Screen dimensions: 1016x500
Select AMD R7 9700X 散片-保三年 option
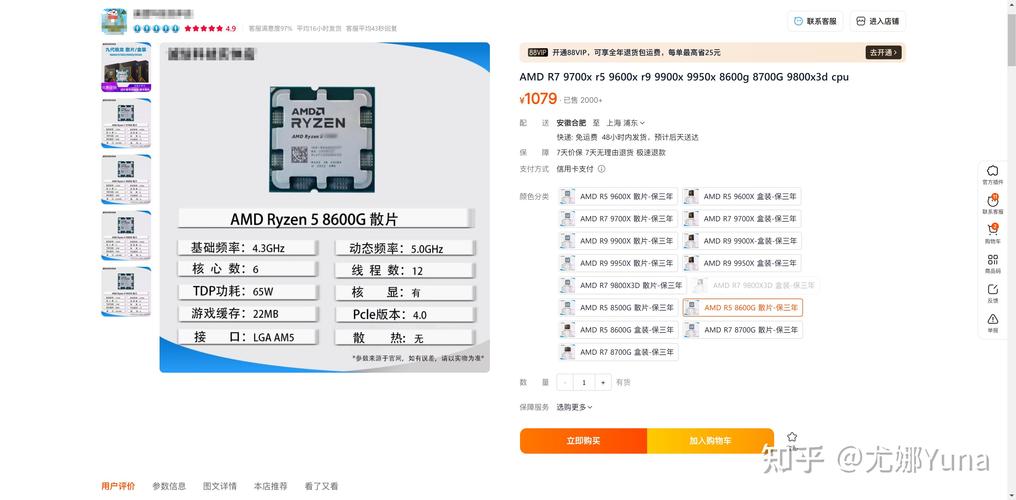[618, 218]
